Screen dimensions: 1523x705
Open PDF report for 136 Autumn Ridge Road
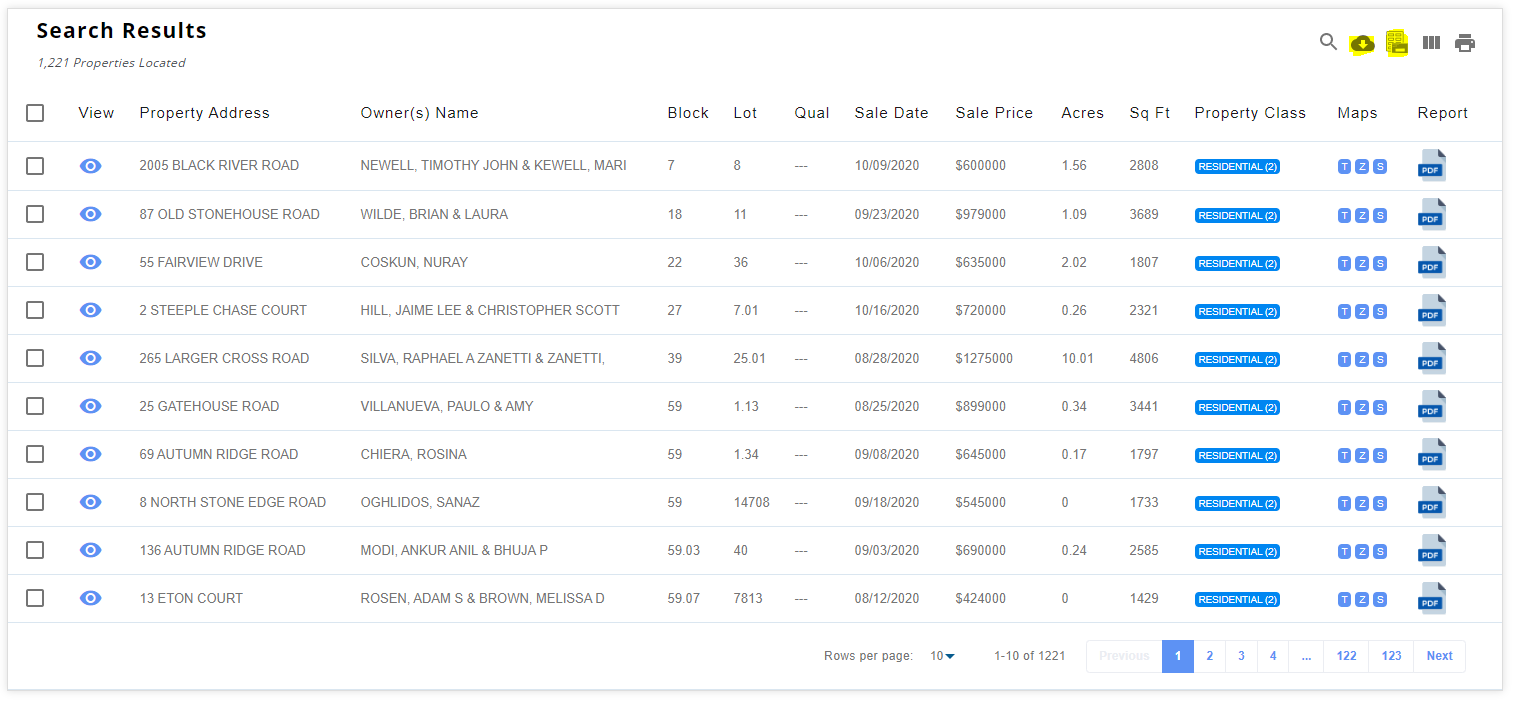pyautogui.click(x=1431, y=550)
